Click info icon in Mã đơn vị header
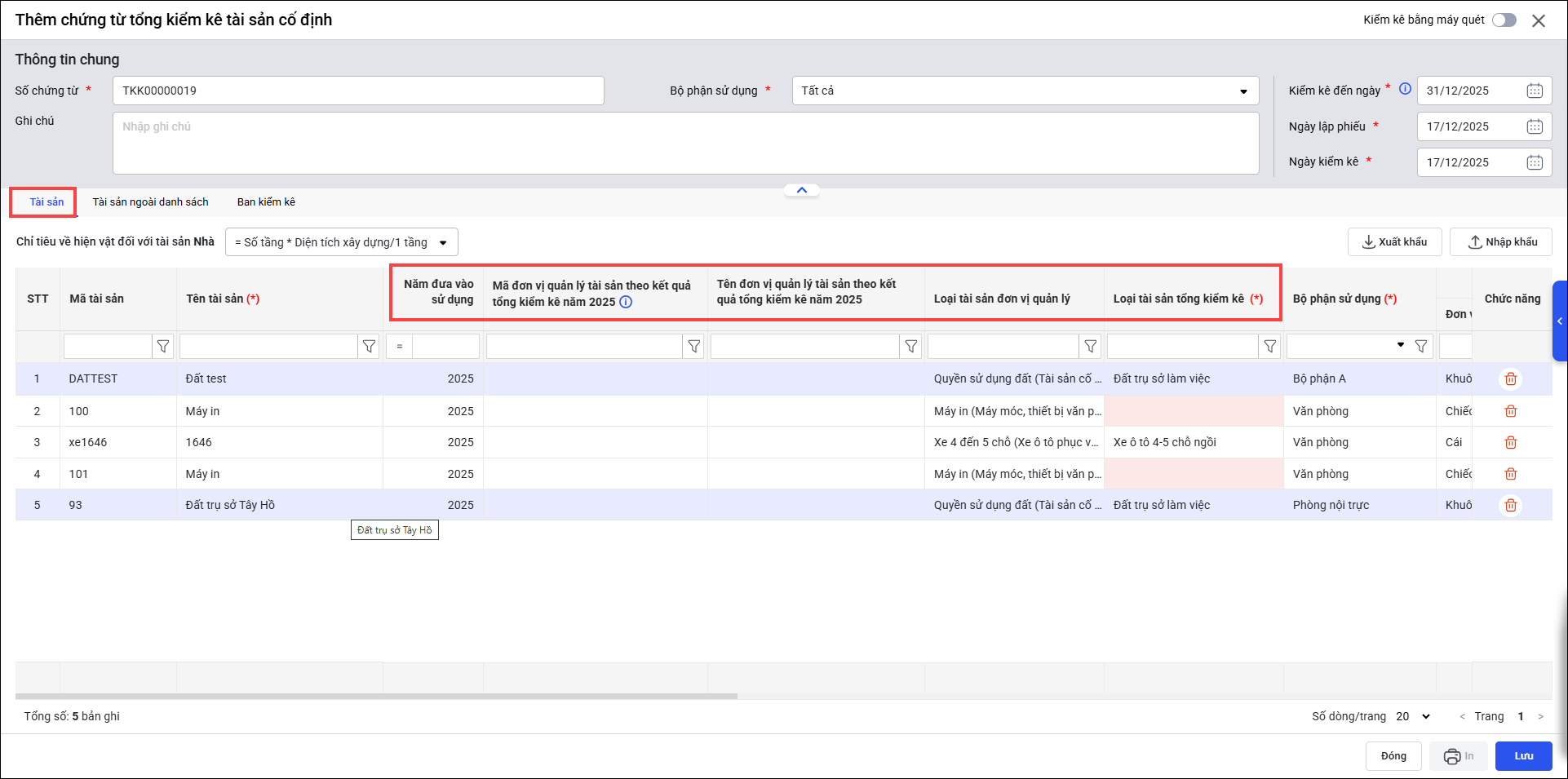Image resolution: width=1568 pixels, height=779 pixels. click(626, 302)
